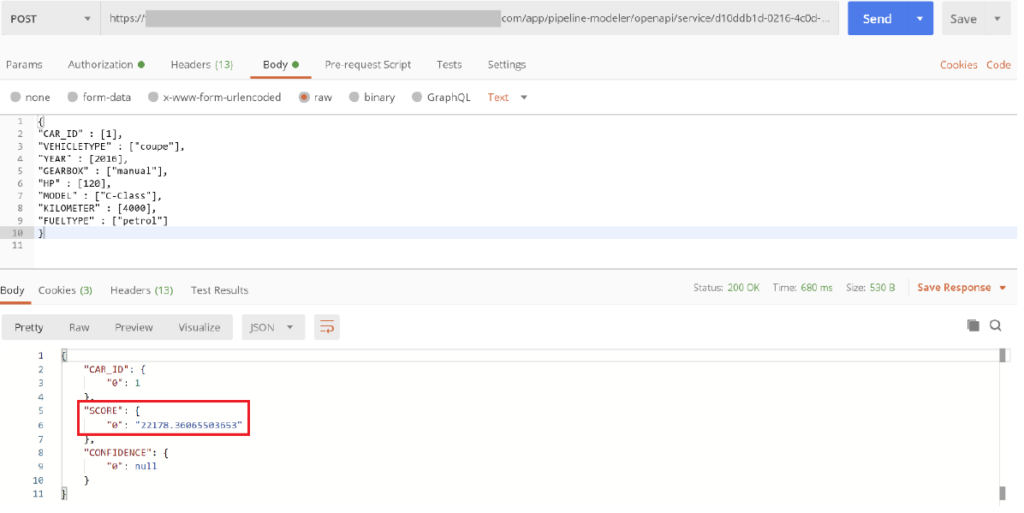Click the null value in response
The width and height of the screenshot is (1024, 513).
point(146,466)
